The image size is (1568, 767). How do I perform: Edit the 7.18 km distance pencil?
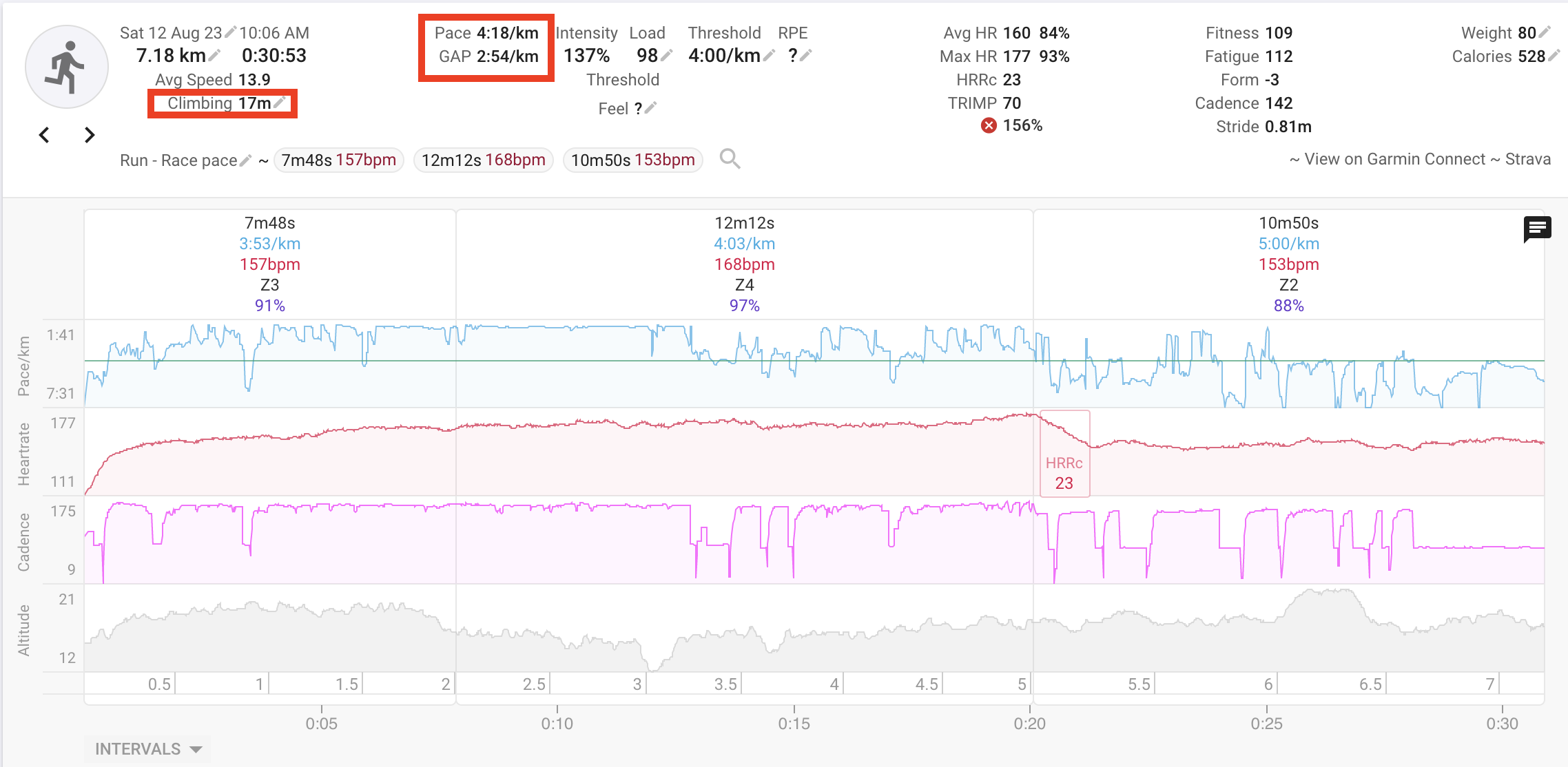(215, 55)
